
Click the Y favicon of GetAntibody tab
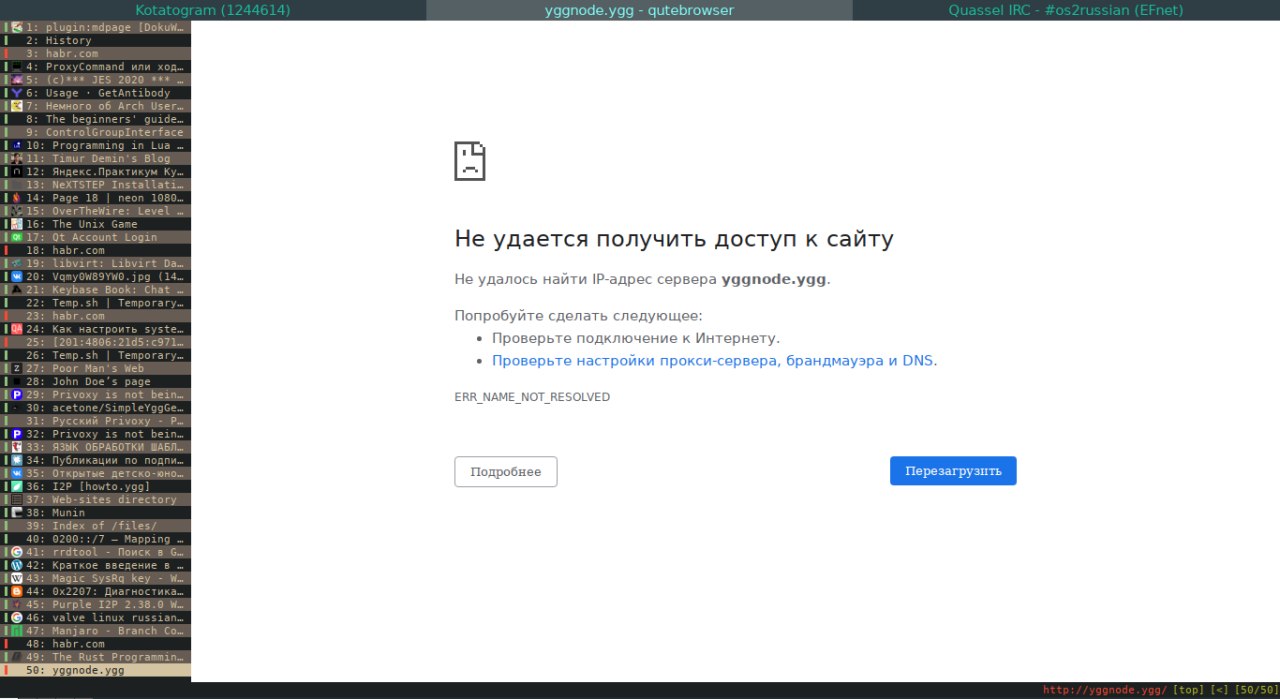click(x=17, y=93)
